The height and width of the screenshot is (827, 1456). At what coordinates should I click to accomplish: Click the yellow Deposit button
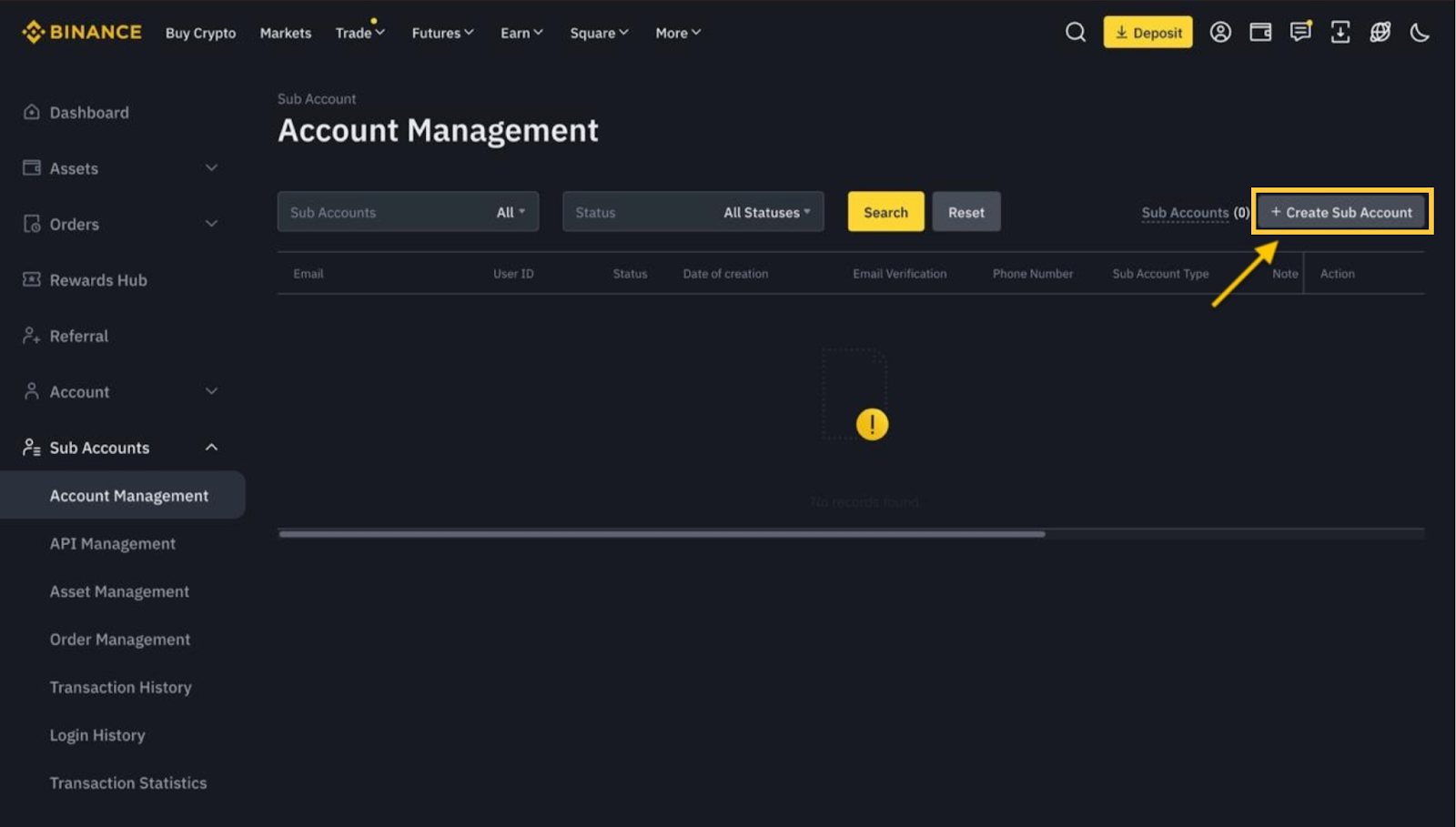[x=1148, y=32]
